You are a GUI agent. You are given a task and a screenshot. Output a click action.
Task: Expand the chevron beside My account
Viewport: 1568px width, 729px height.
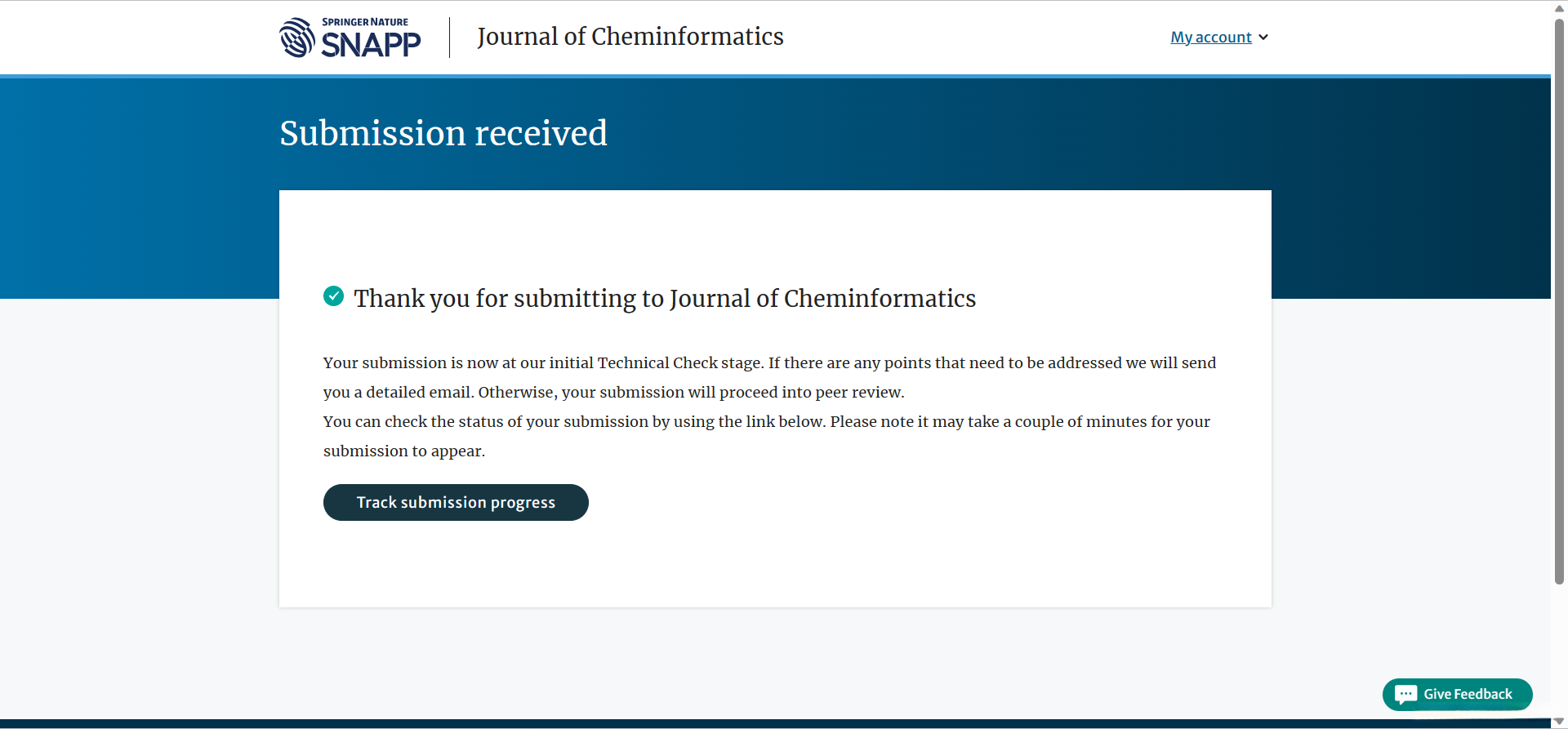point(1263,38)
